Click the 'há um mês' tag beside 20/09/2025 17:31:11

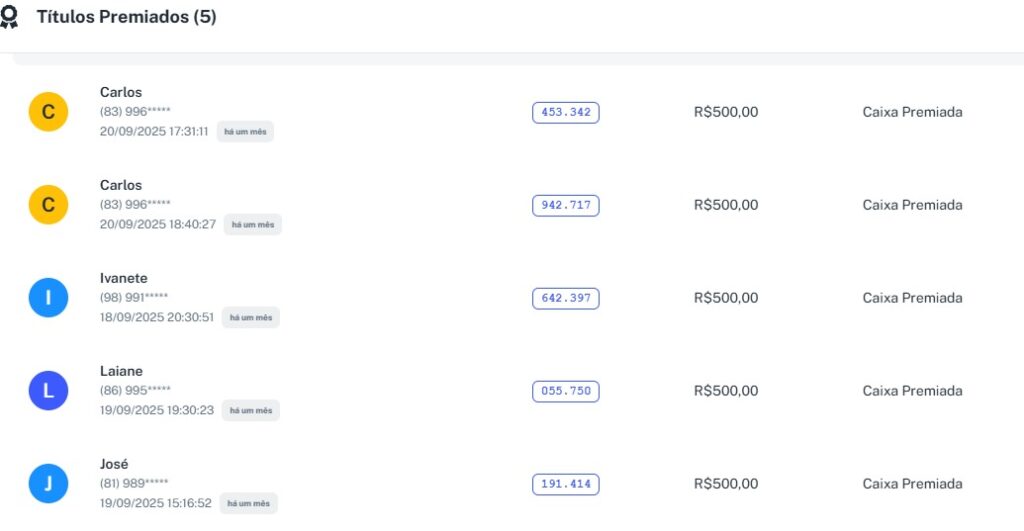[x=245, y=132]
